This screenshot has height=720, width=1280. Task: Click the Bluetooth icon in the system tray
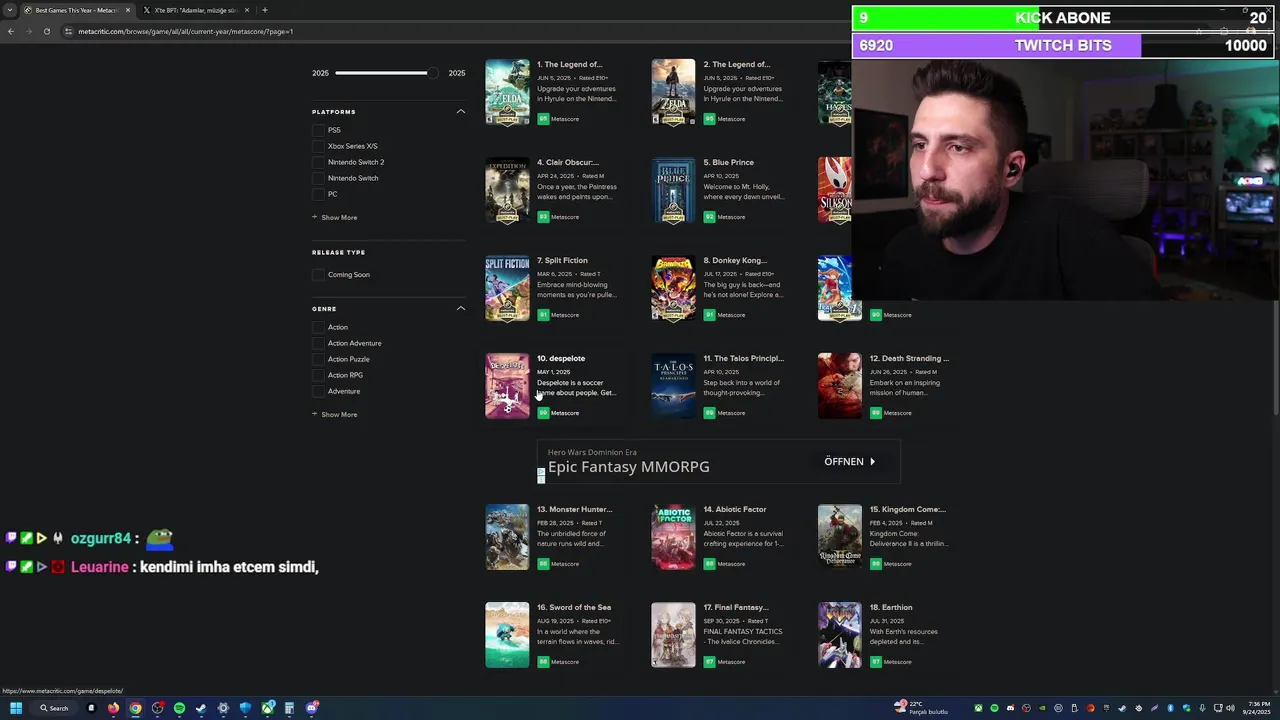pyautogui.click(x=1170, y=708)
